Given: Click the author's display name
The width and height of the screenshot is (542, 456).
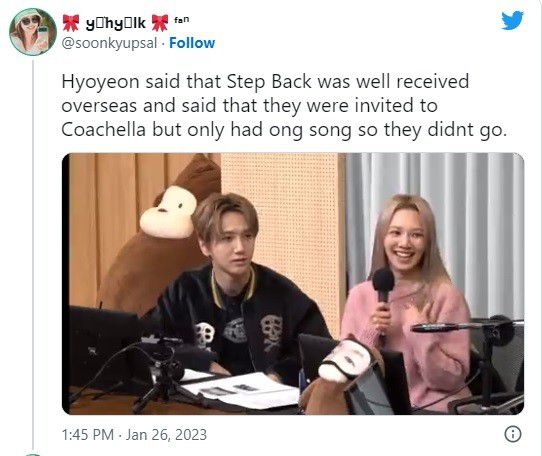Looking at the screenshot, I should pos(115,23).
